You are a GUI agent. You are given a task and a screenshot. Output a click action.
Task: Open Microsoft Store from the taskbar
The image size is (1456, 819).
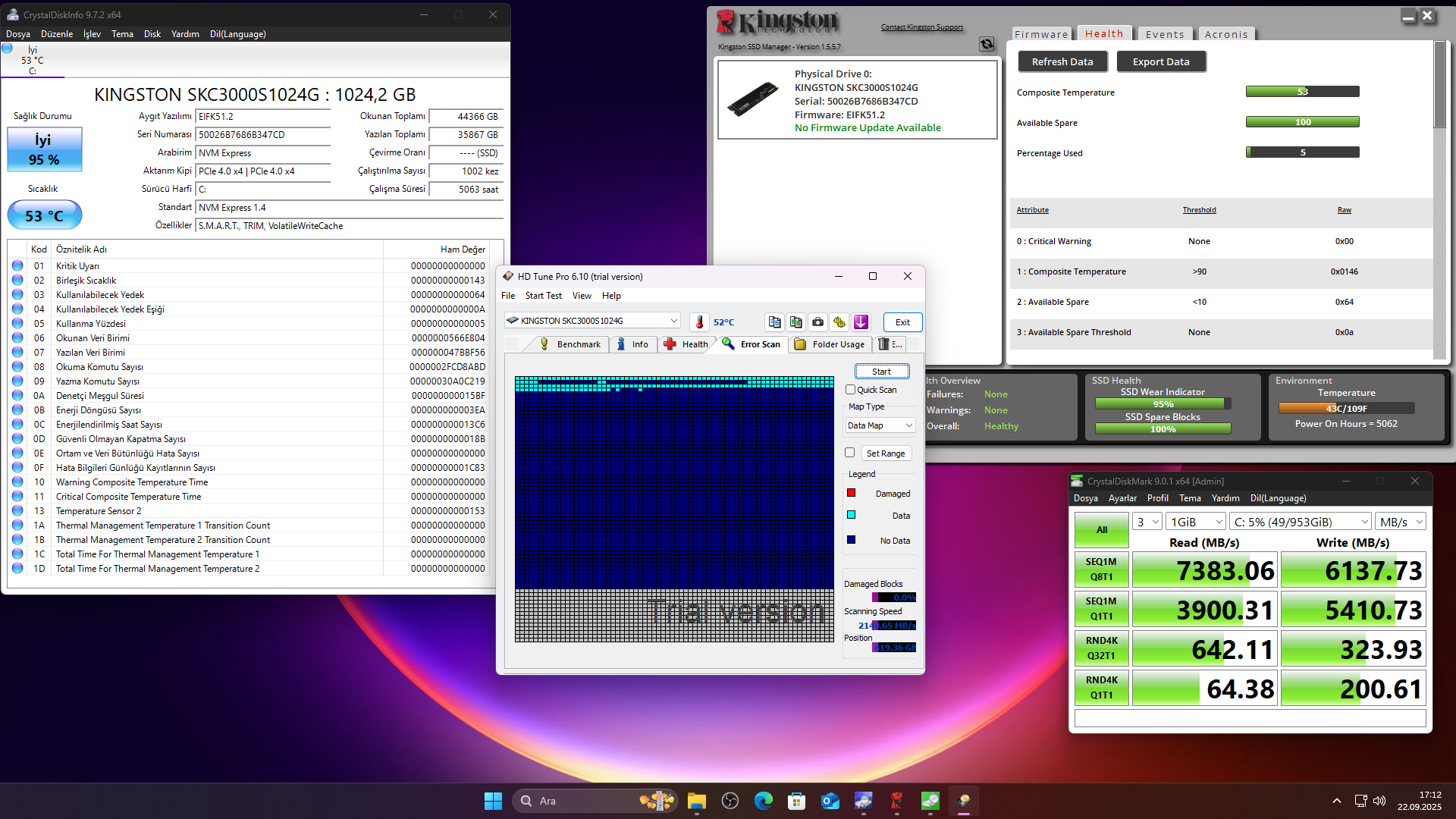tap(796, 801)
